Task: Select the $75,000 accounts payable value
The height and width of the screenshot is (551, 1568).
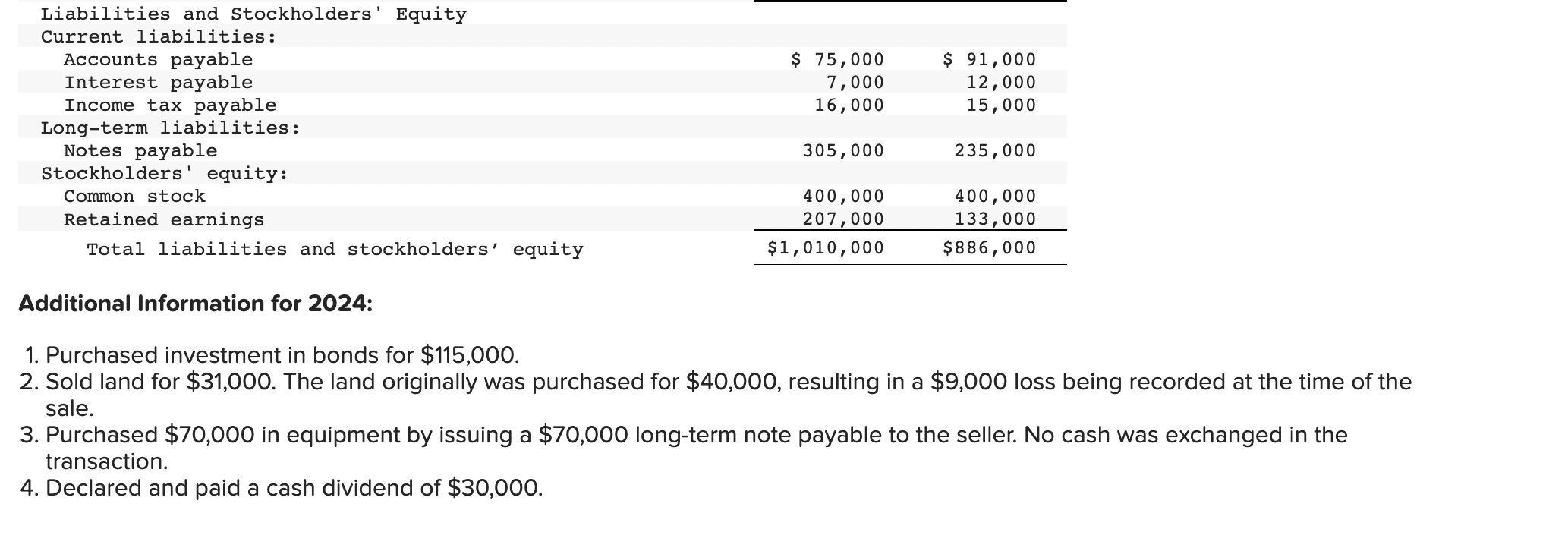Action: pyautogui.click(x=837, y=59)
